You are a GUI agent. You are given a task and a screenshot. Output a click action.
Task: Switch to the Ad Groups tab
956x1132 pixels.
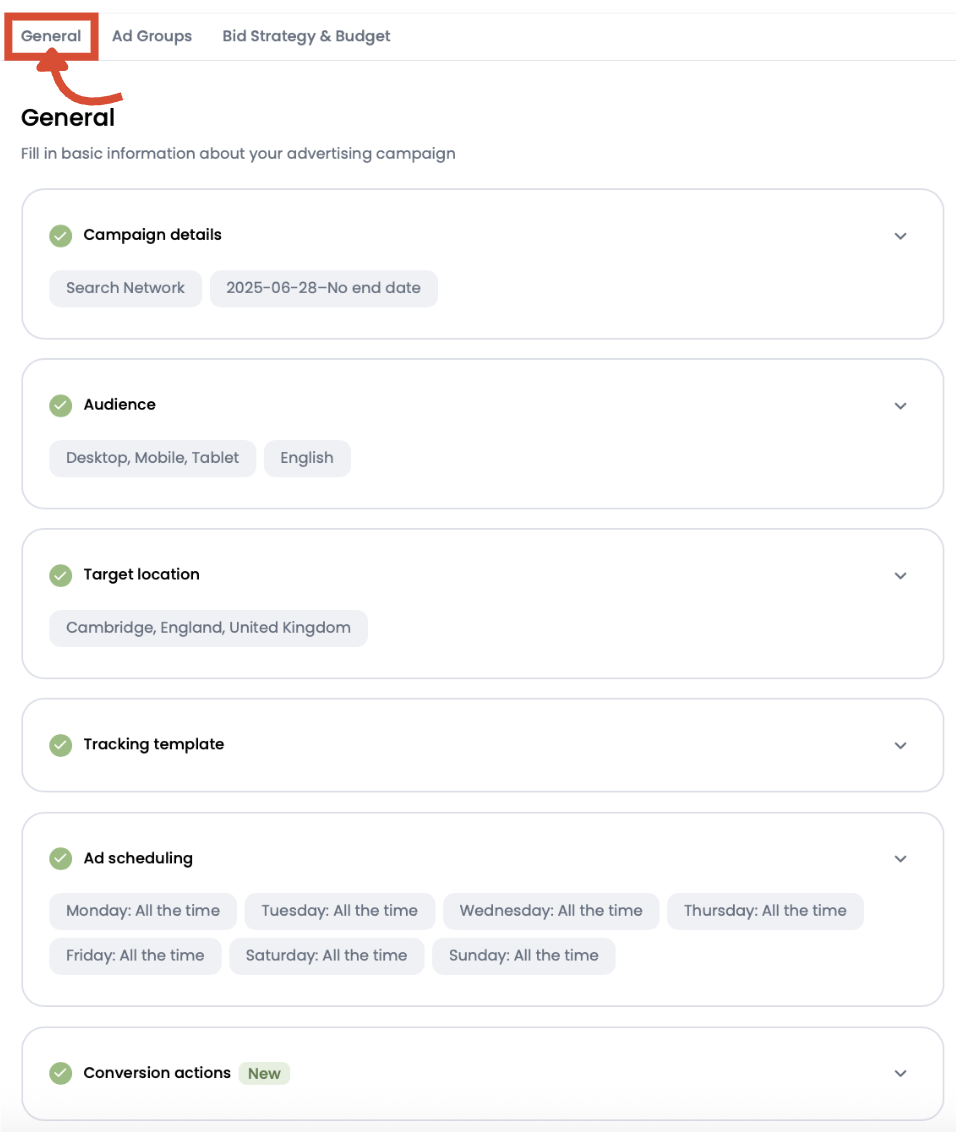(151, 36)
